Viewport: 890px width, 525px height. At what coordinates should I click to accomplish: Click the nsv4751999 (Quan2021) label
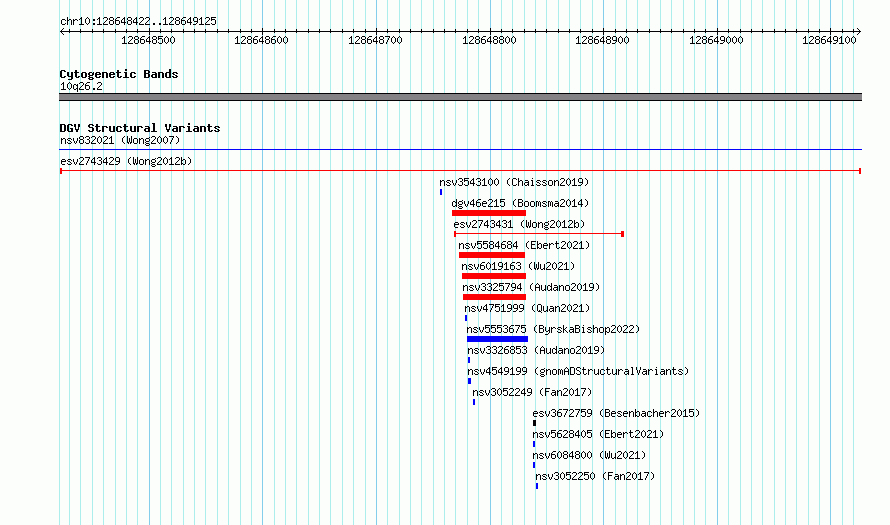pos(527,308)
